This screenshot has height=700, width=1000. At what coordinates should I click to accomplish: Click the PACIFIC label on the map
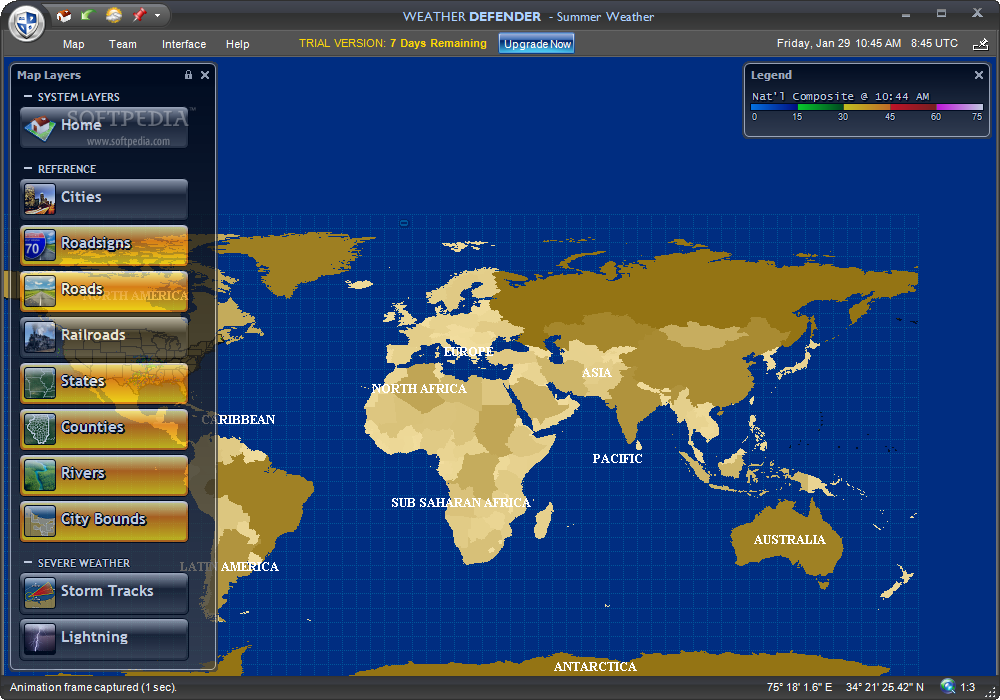pyautogui.click(x=617, y=458)
